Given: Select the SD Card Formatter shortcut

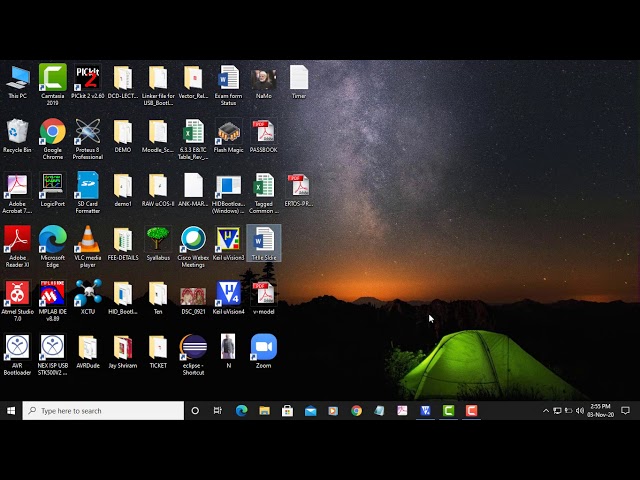Looking at the screenshot, I should [x=88, y=187].
